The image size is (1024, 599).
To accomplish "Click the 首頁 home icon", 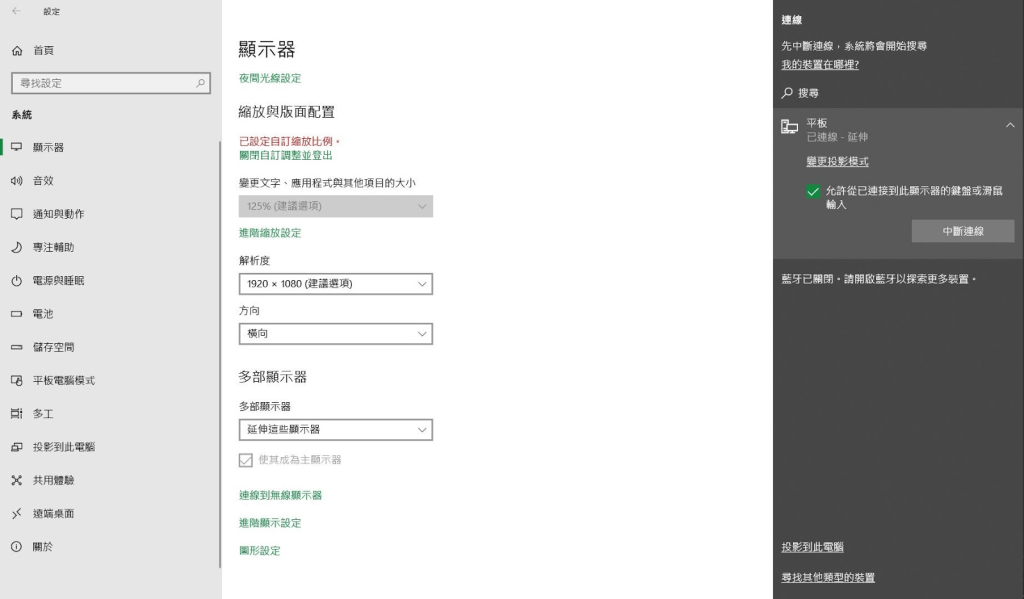I will click(x=17, y=50).
